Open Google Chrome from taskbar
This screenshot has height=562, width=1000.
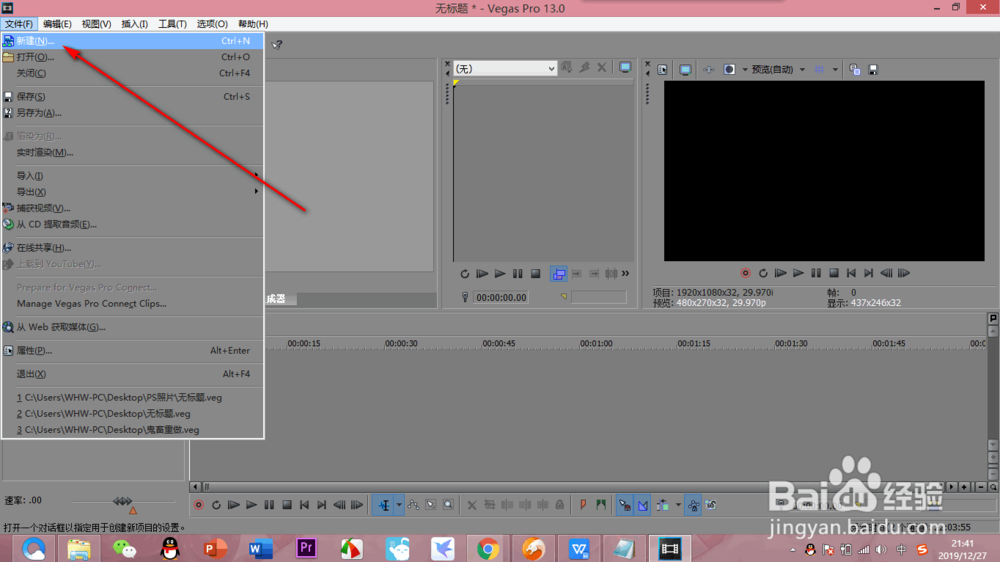[488, 548]
